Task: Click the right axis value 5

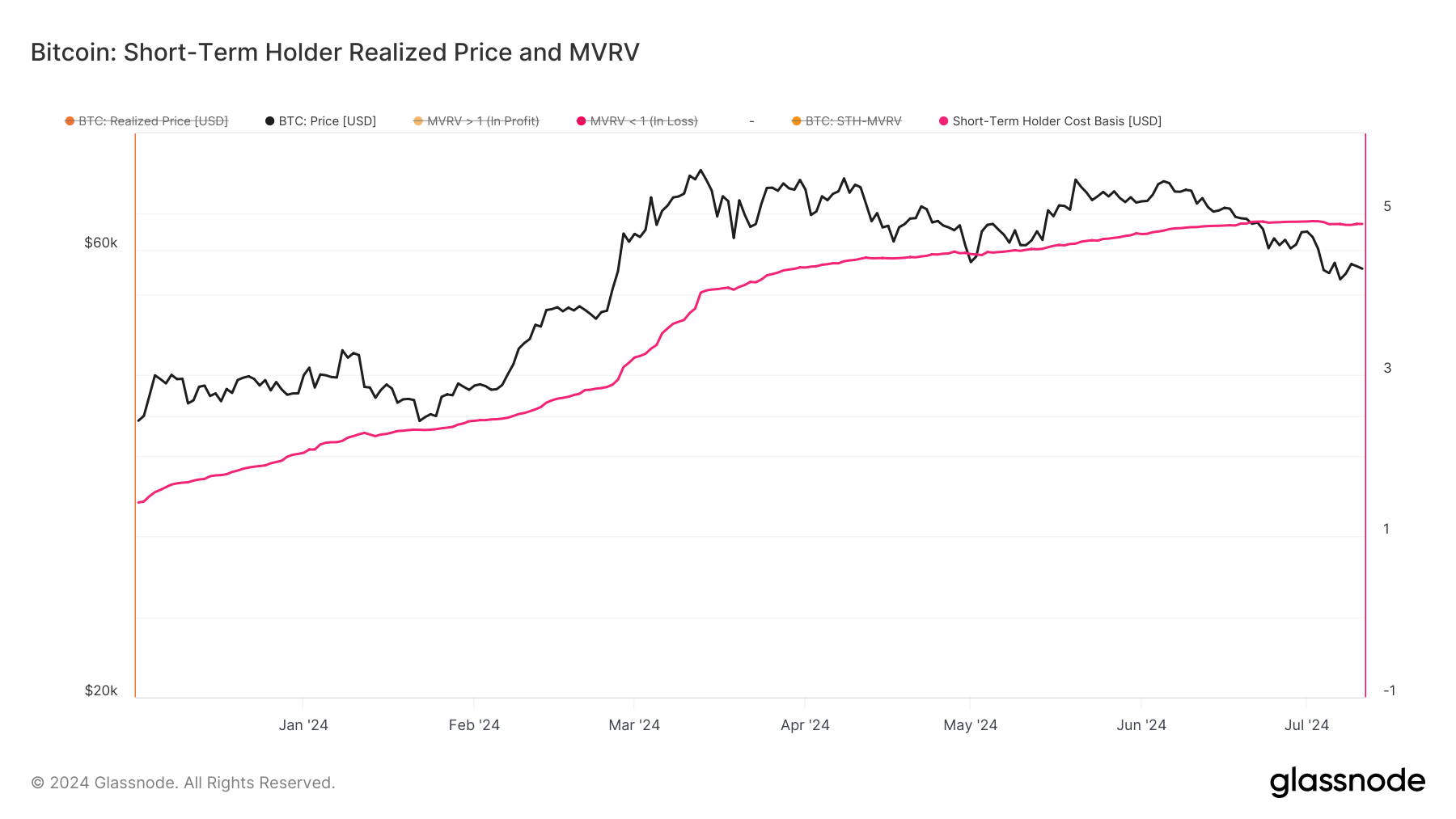Action: [1387, 206]
